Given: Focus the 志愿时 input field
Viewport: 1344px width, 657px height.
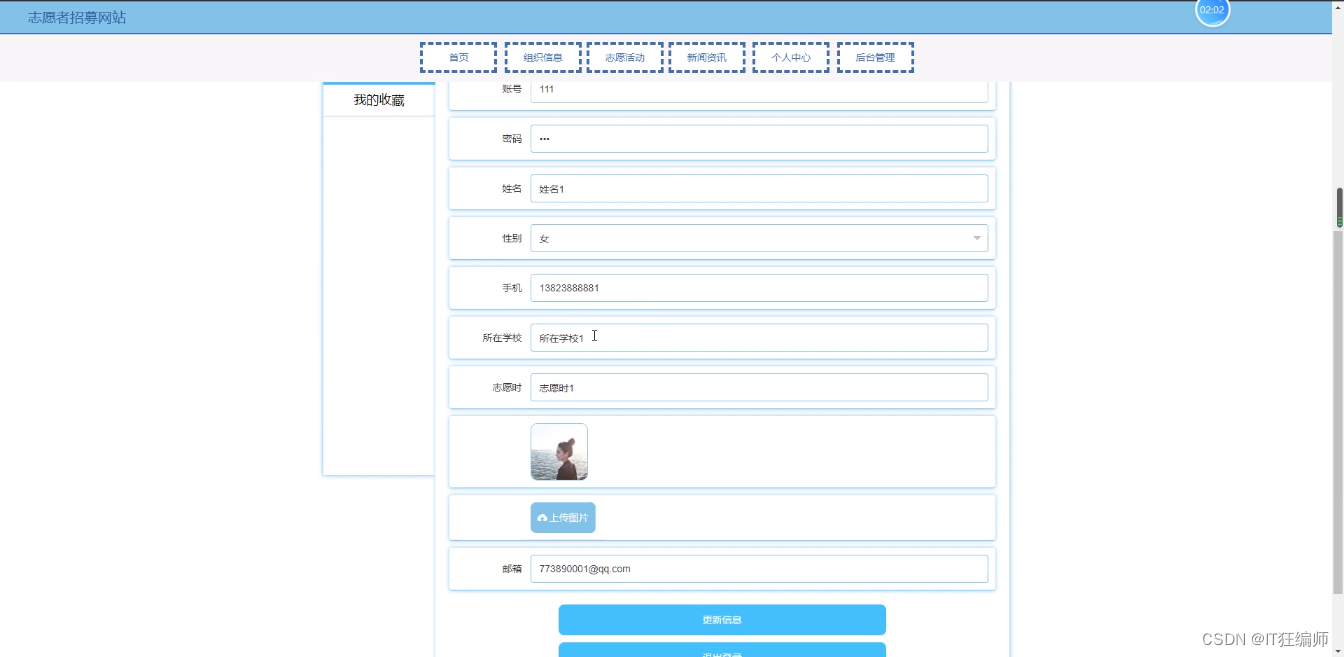Looking at the screenshot, I should [759, 388].
